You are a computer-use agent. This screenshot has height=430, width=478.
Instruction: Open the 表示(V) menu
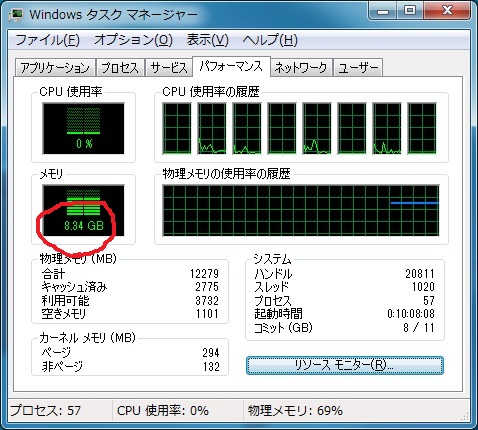tap(207, 40)
